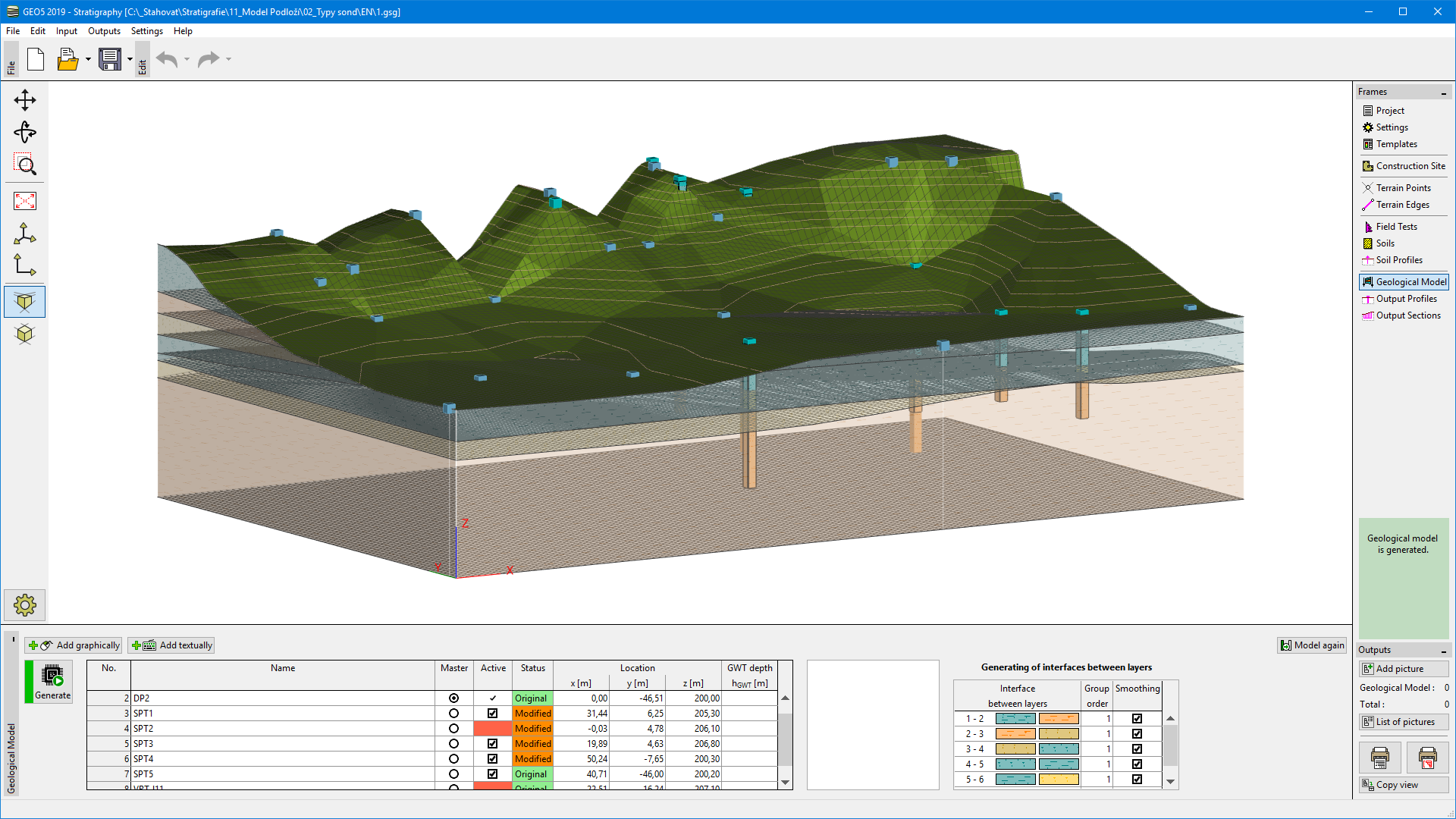Image resolution: width=1456 pixels, height=819 pixels.
Task: Click the Model again button
Action: point(1313,644)
